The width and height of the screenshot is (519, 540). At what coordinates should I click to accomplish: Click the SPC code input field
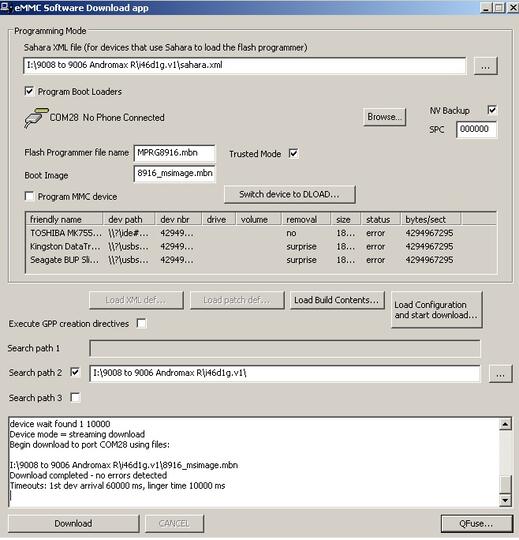coord(476,129)
